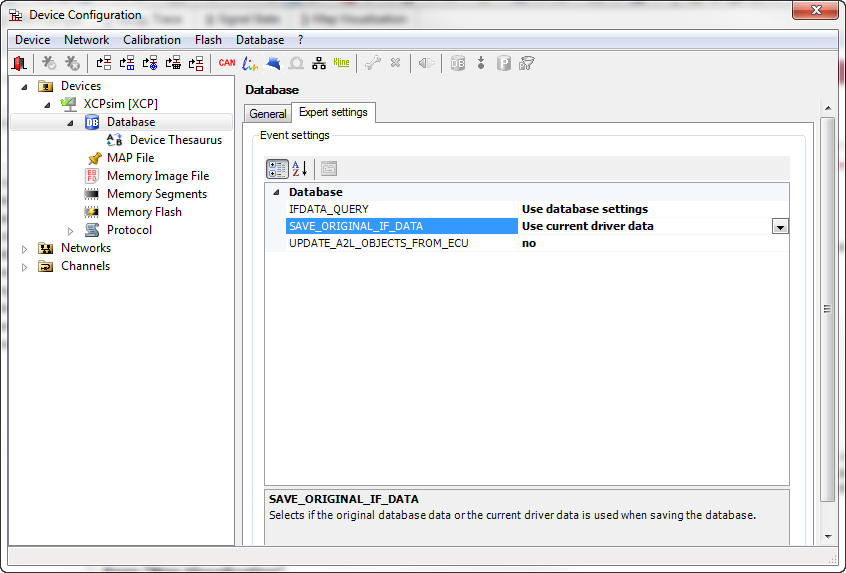Screen dimensions: 846x573
Task: Click the Kline toolbar icon
Action: [341, 63]
